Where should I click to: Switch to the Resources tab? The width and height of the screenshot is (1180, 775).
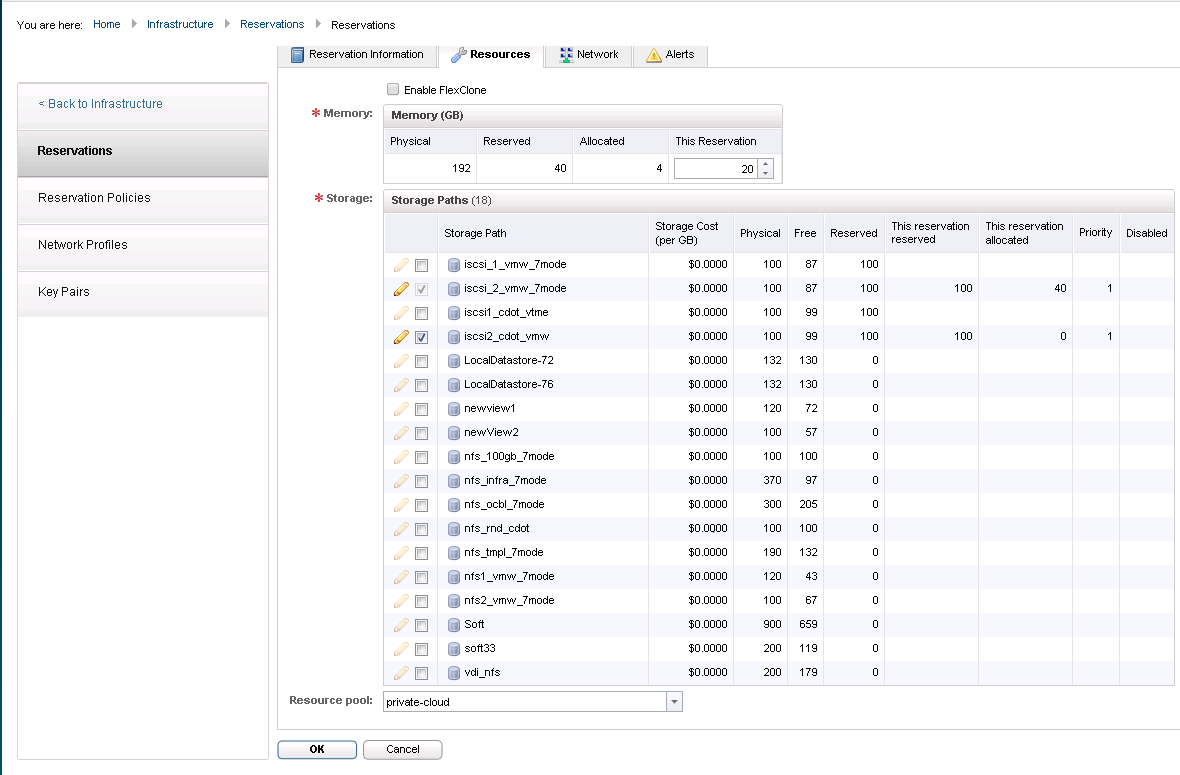[x=490, y=55]
